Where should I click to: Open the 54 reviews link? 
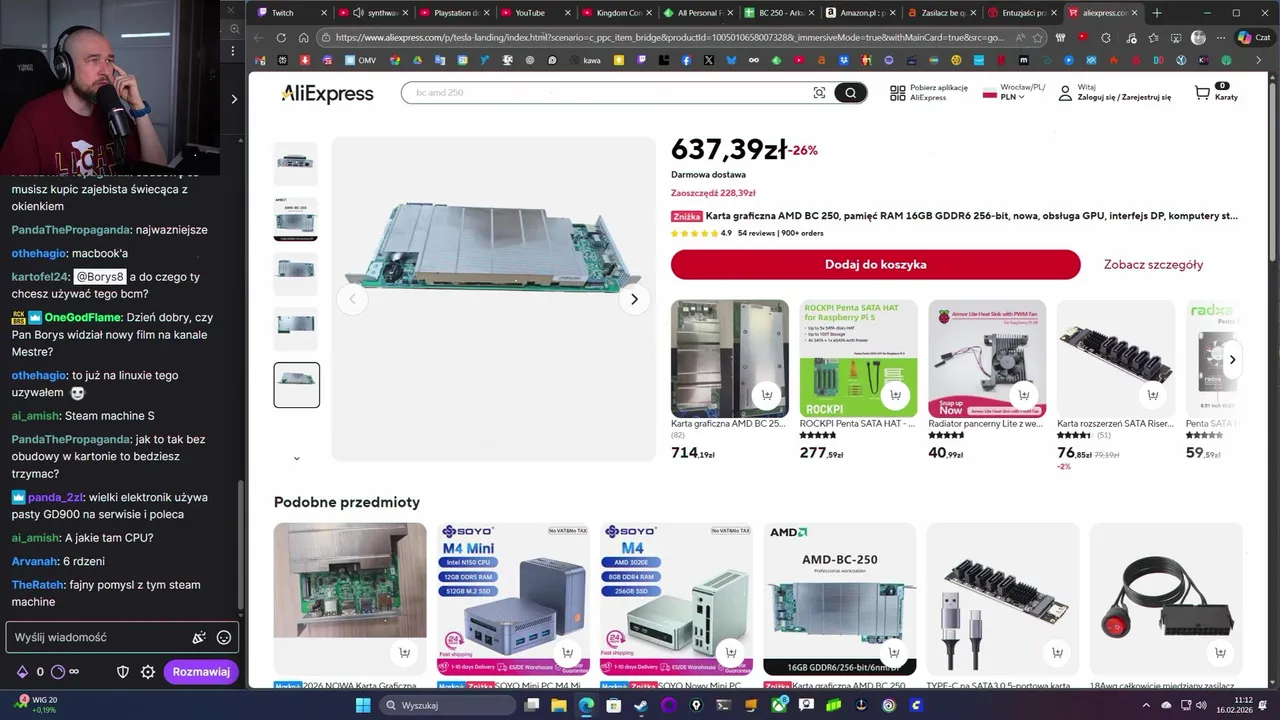coord(756,233)
